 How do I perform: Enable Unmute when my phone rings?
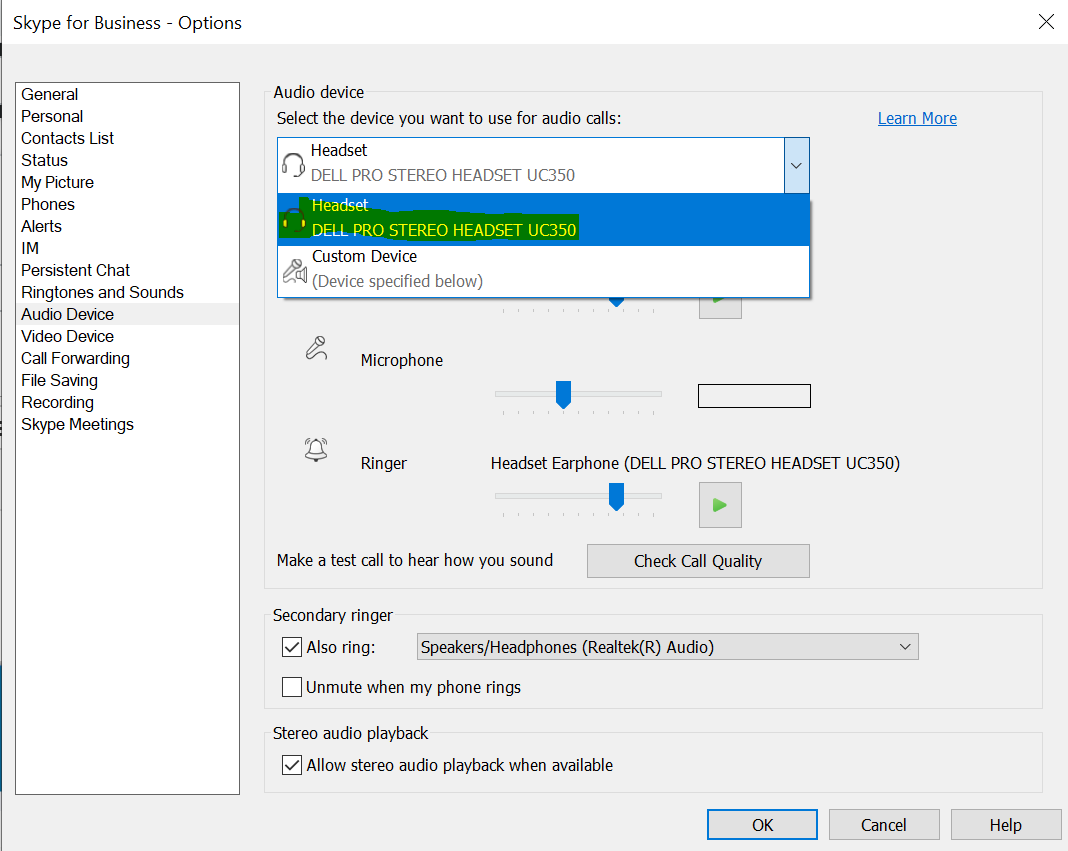[292, 687]
